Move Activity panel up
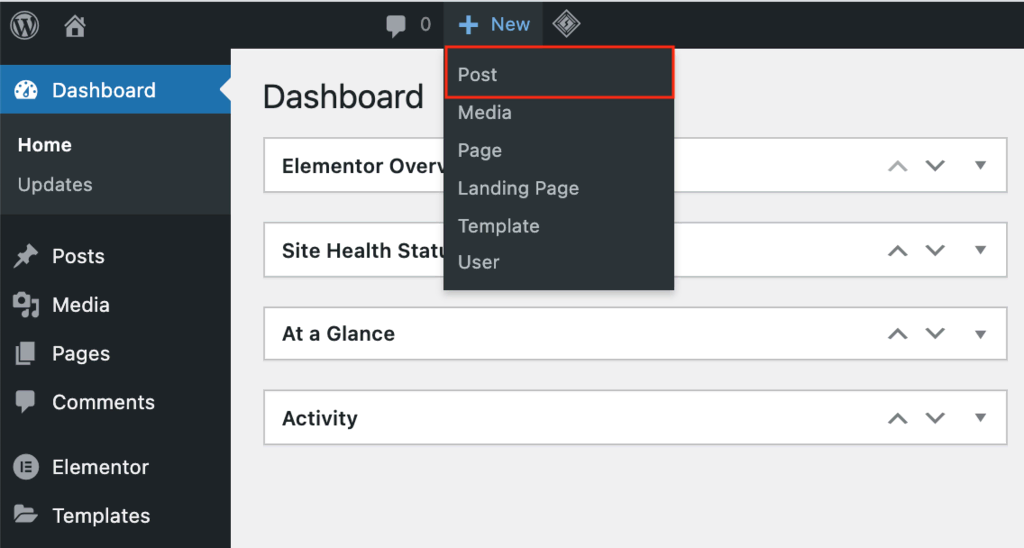1024x548 pixels. (x=898, y=418)
